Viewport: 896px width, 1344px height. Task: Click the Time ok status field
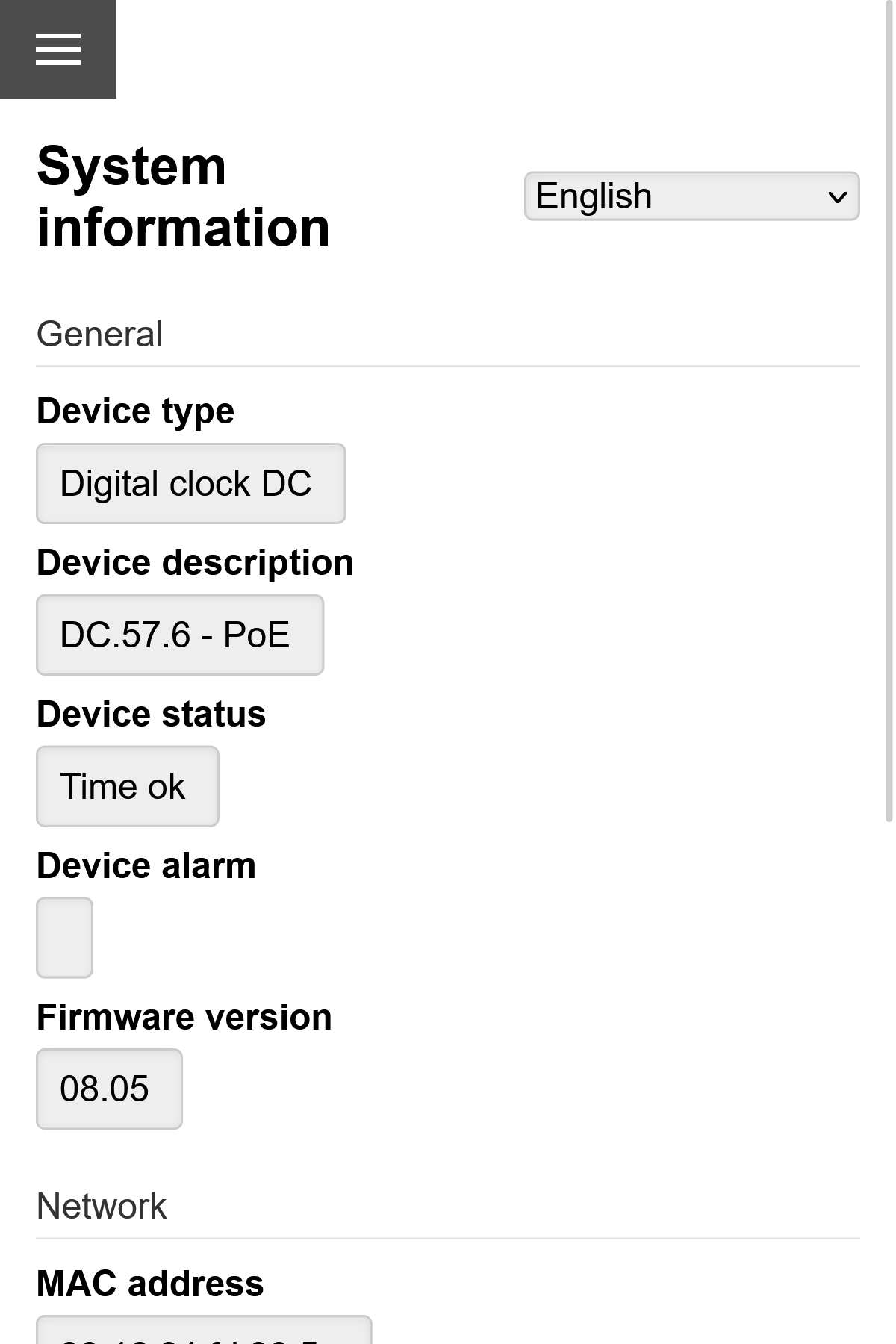point(127,785)
